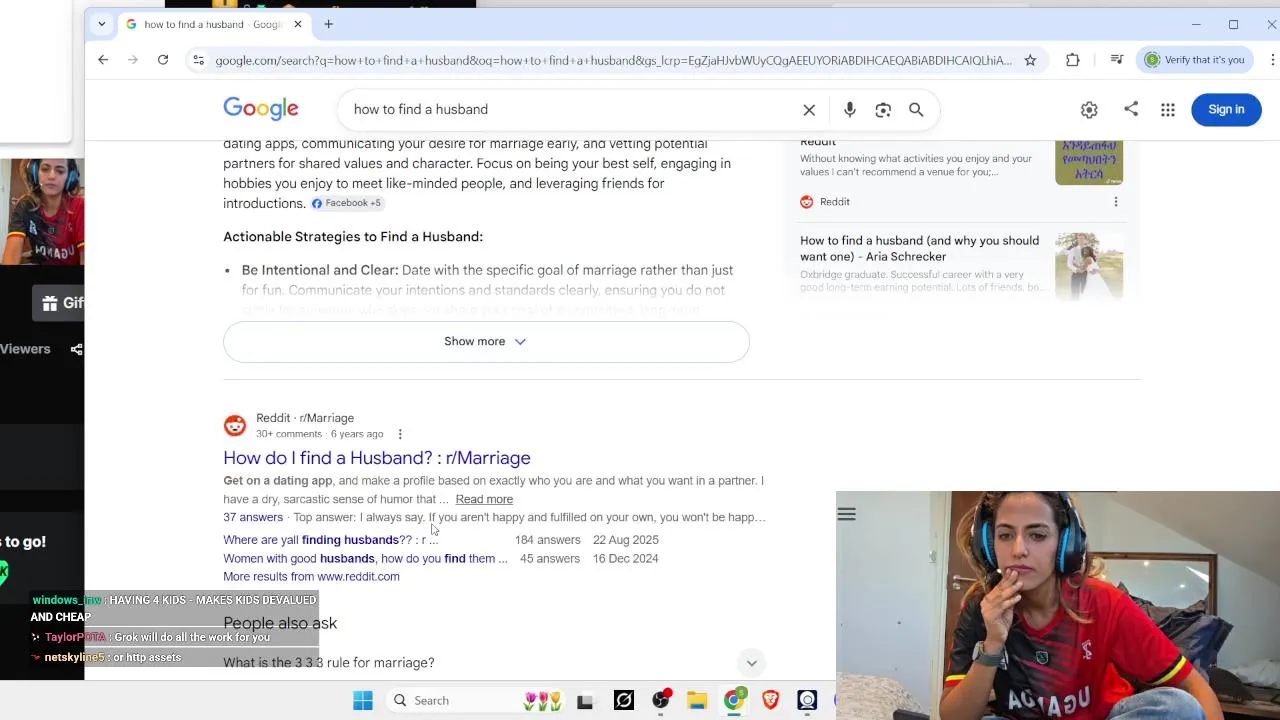
Task: Click 'More results from www.reddit.com'
Action: (x=311, y=577)
